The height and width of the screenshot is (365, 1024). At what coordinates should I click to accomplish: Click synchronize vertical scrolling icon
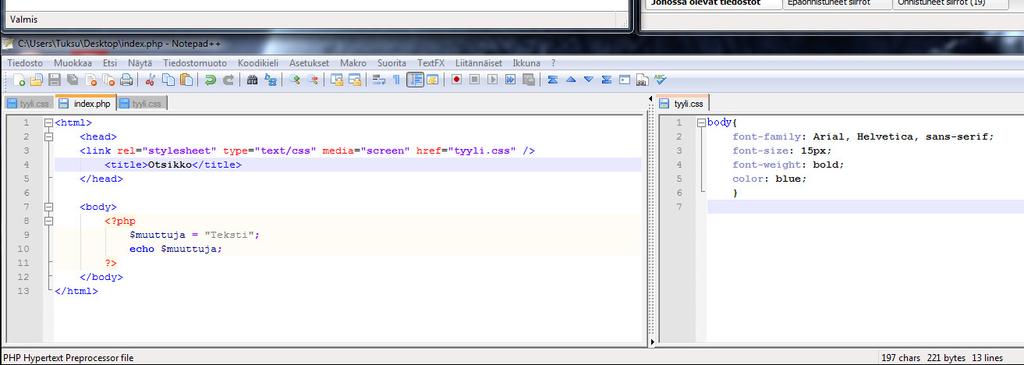coord(337,80)
